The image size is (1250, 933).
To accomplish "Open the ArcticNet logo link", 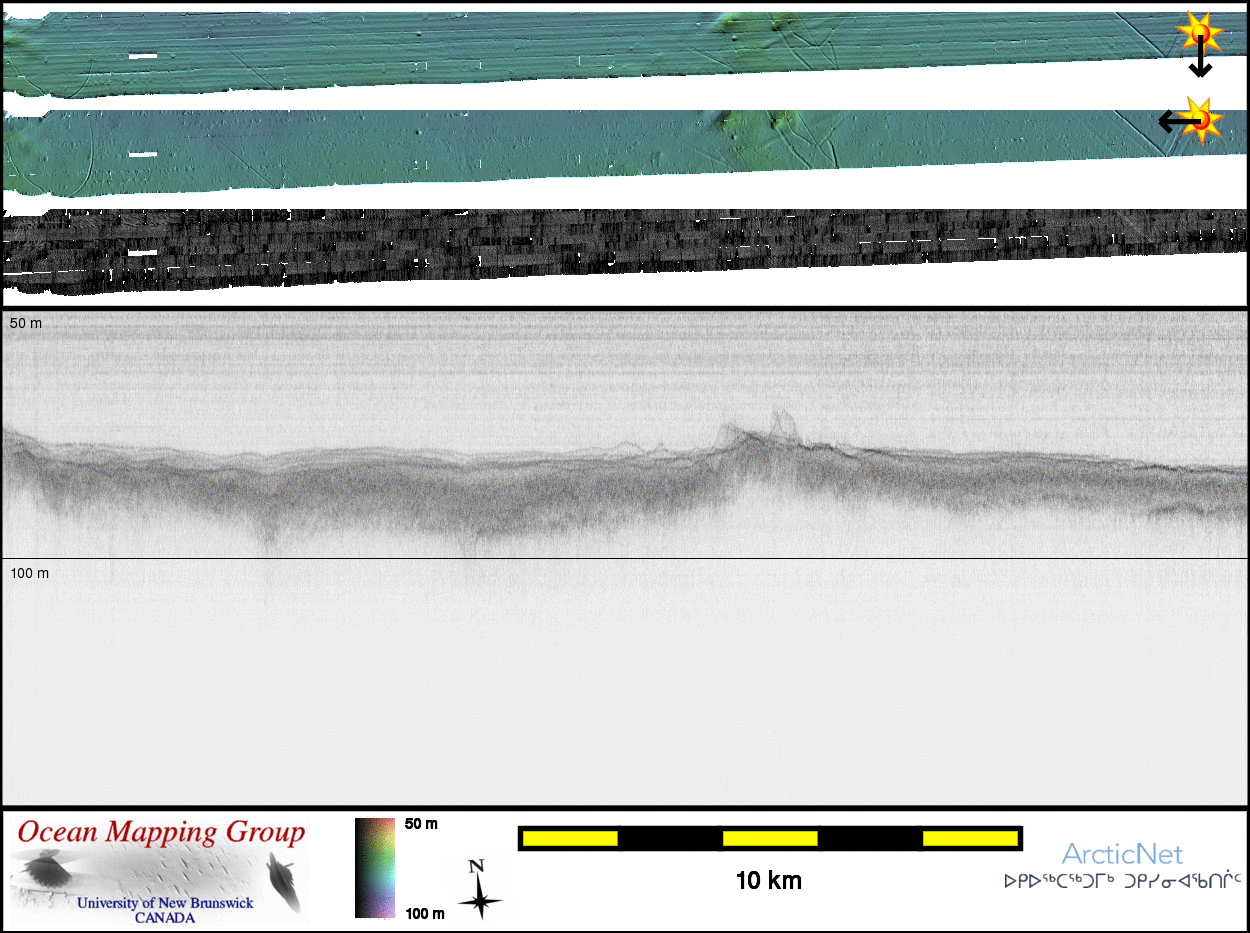I will tap(1122, 854).
